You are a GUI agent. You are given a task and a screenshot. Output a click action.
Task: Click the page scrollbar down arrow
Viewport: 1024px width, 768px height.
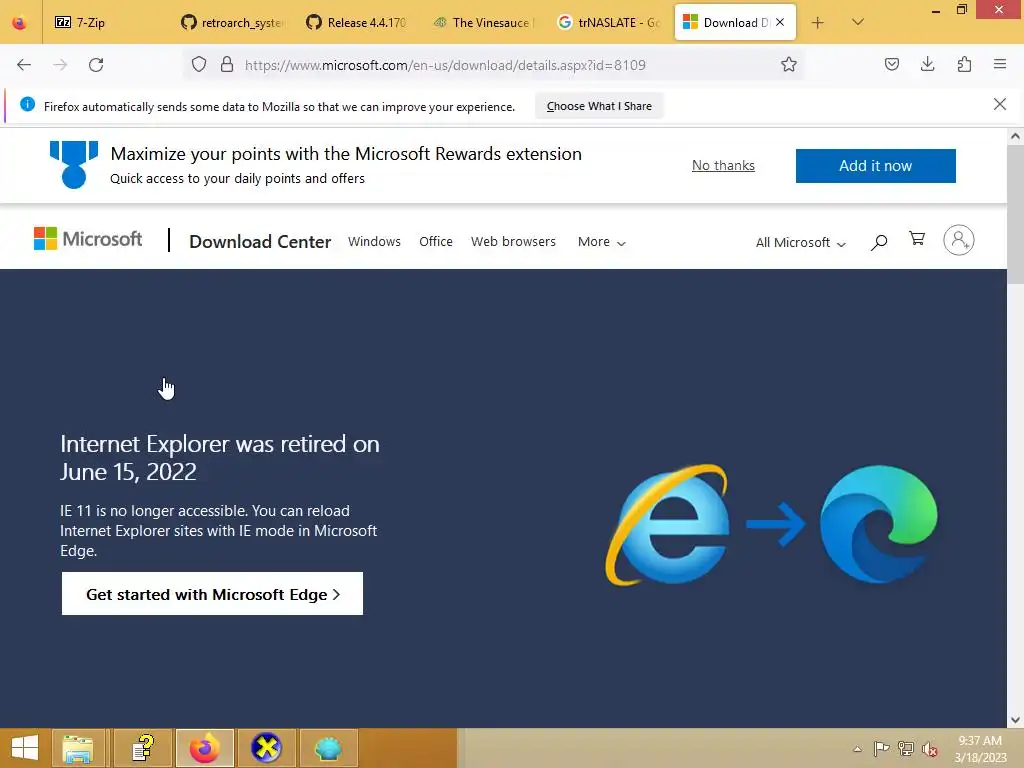[x=1015, y=720]
